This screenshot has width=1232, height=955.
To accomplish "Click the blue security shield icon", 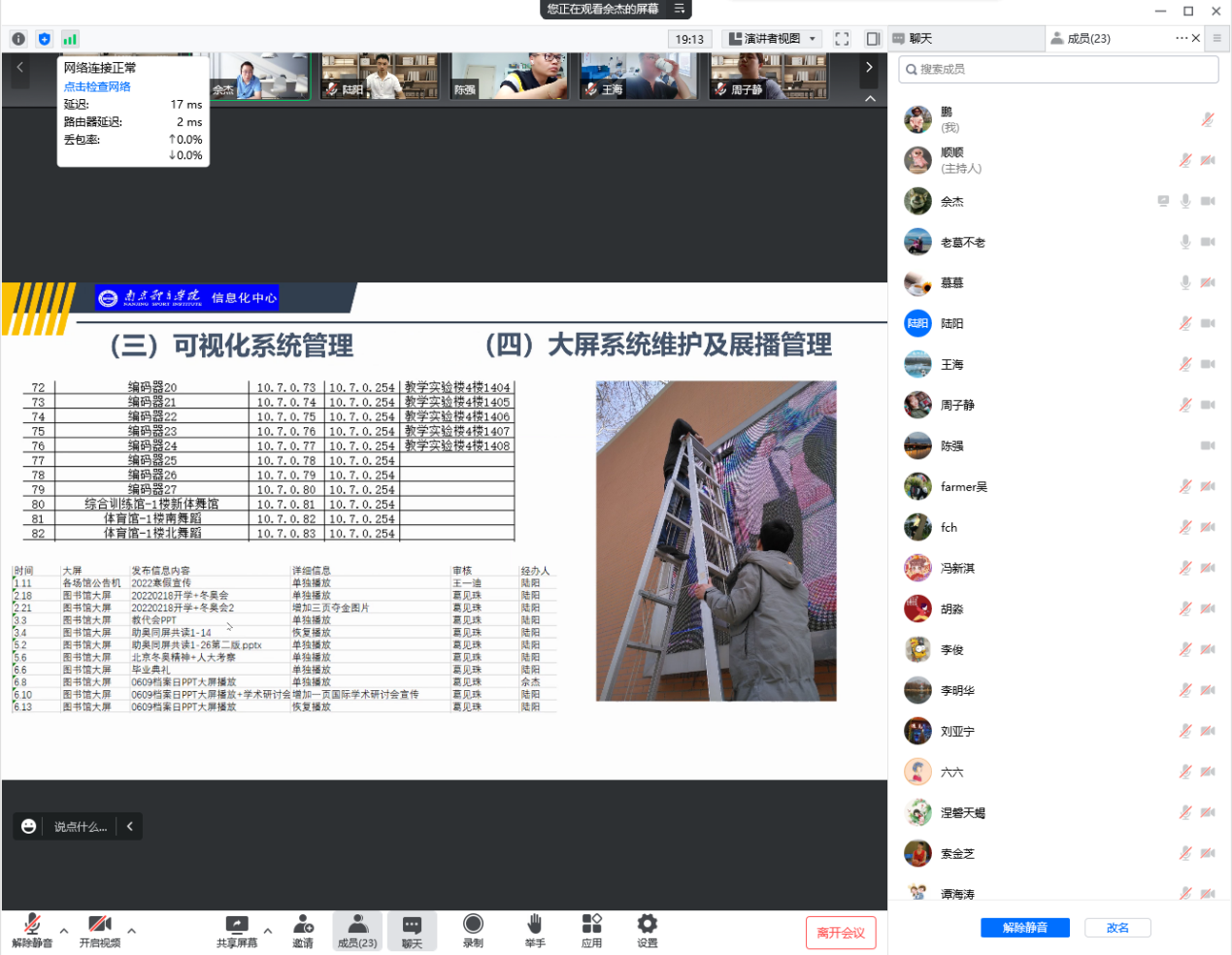I will 44,39.
